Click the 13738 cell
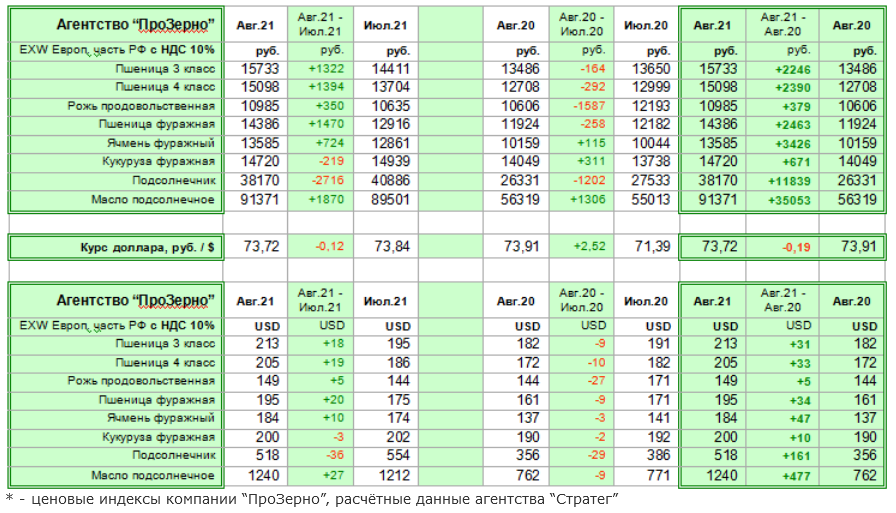This screenshot has height=513, width=896. point(651,162)
